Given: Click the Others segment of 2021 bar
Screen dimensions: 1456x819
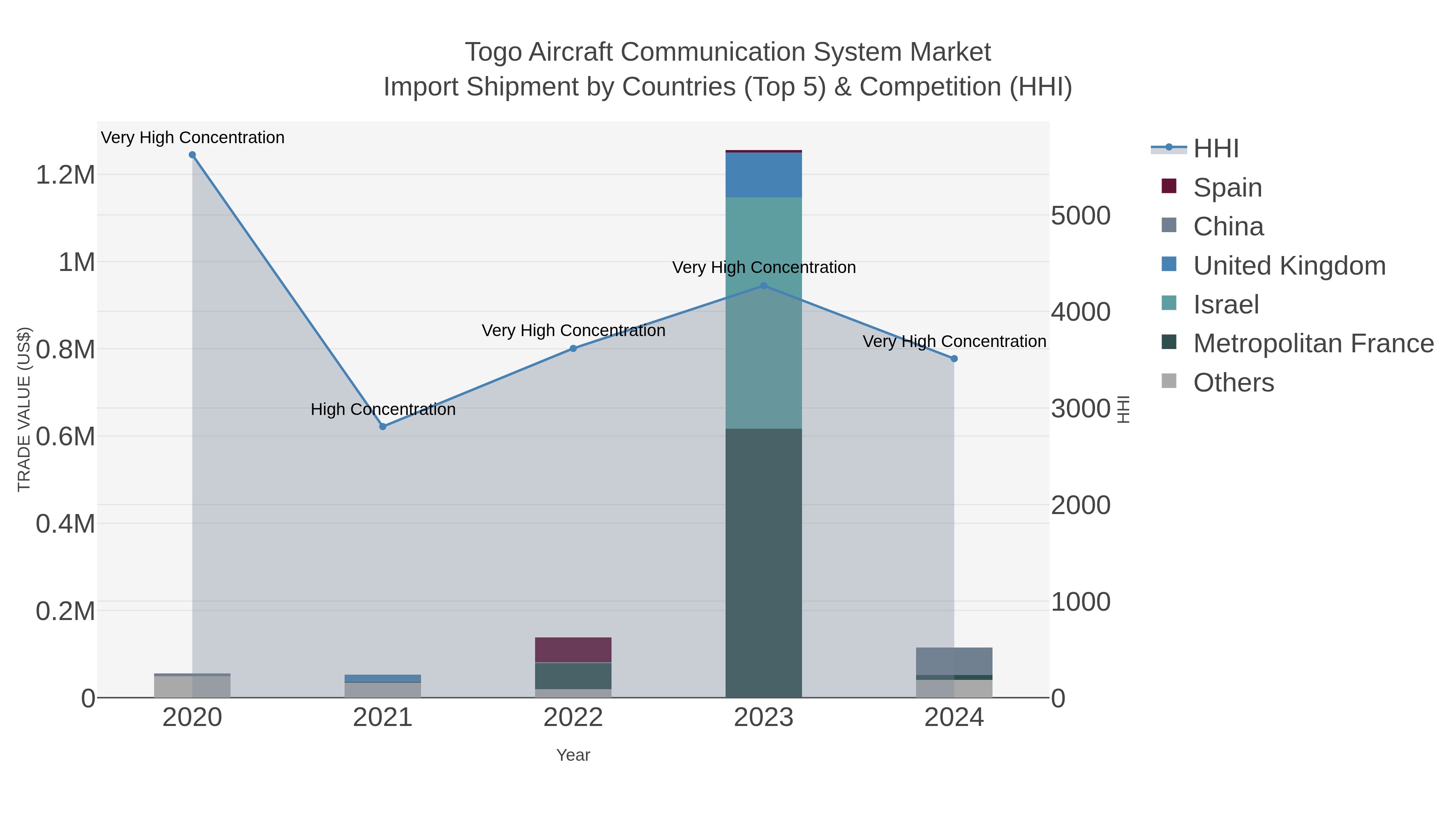Looking at the screenshot, I should coord(383,690).
